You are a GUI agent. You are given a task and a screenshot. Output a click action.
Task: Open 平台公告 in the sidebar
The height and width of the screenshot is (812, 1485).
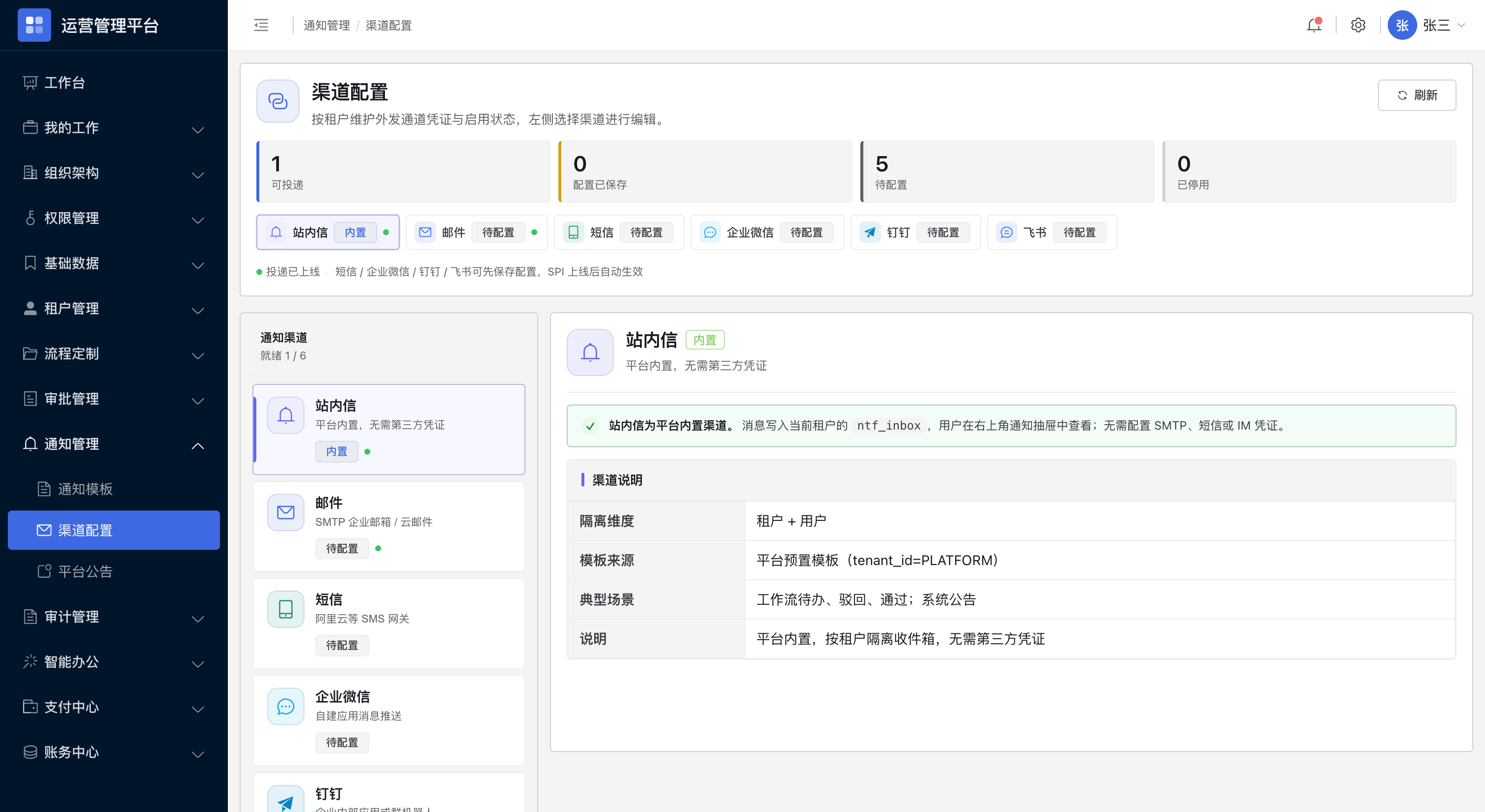coord(113,571)
